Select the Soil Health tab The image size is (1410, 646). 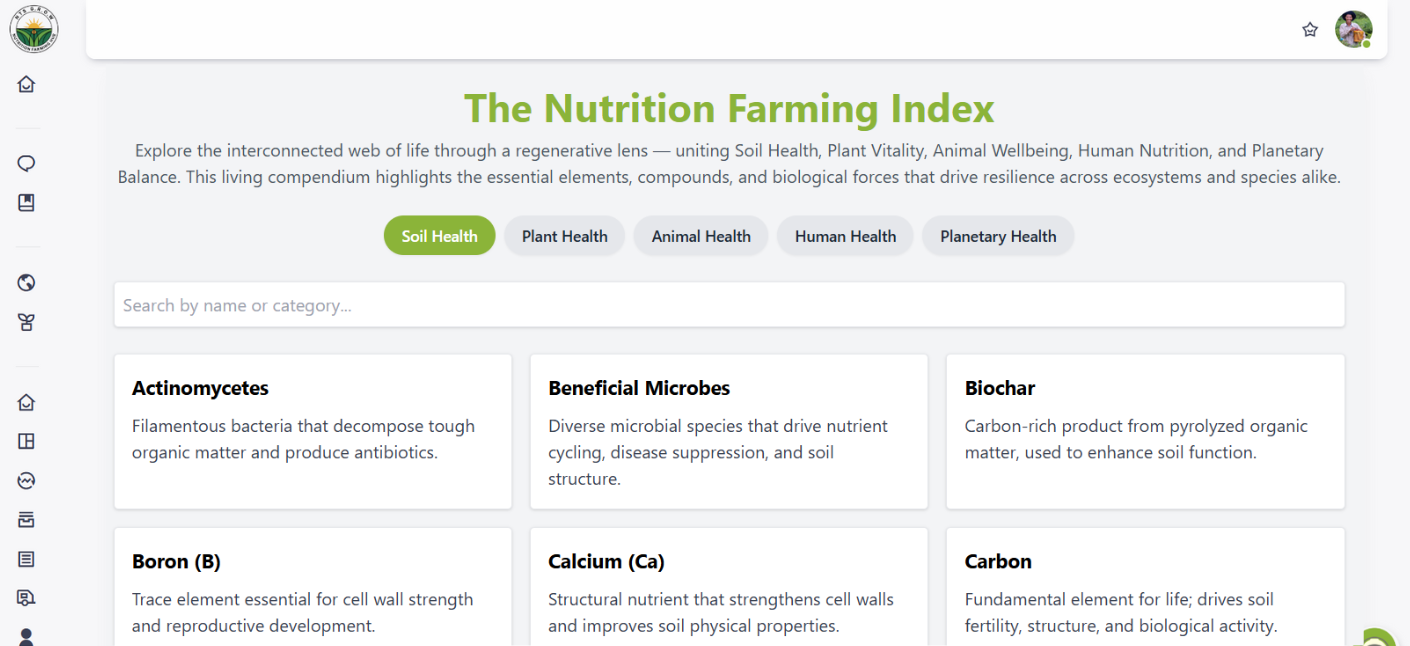click(440, 236)
